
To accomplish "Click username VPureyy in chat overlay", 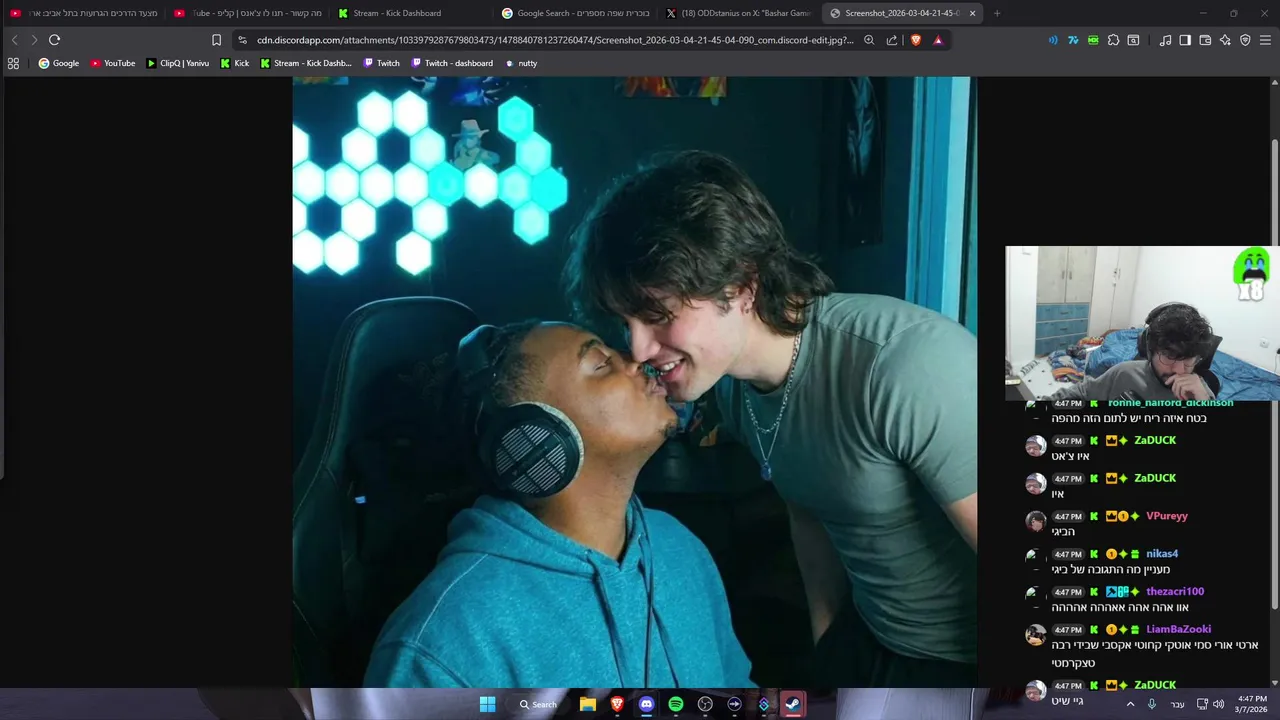I will point(1167,516).
